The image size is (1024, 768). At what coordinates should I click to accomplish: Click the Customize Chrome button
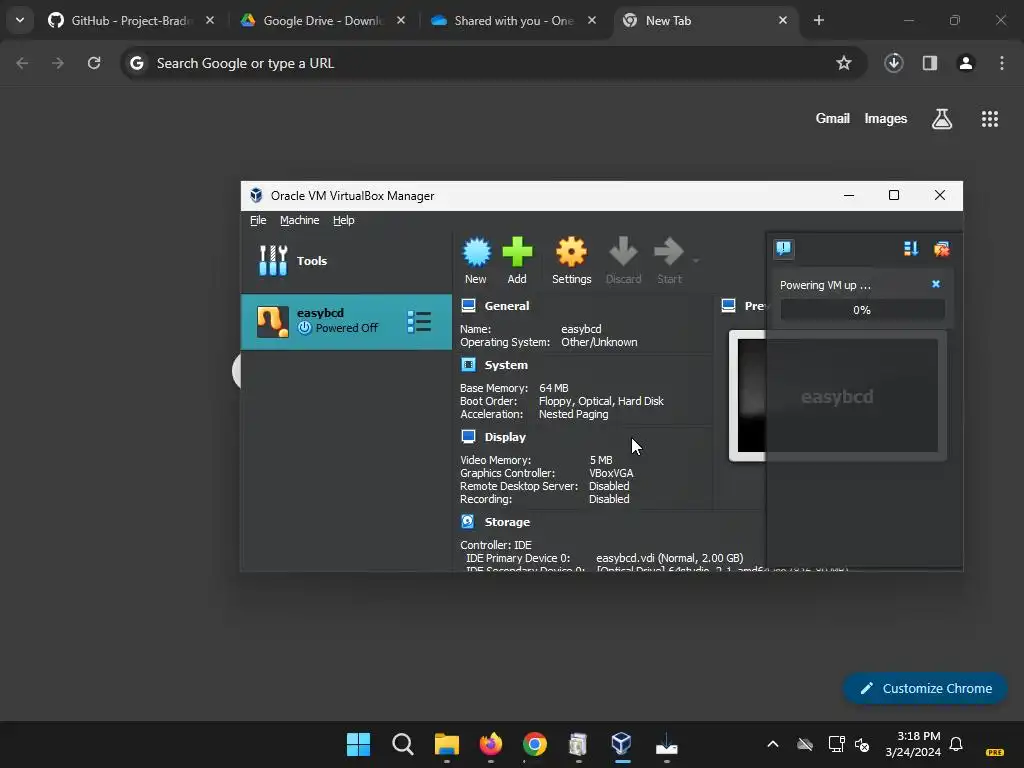pos(925,688)
